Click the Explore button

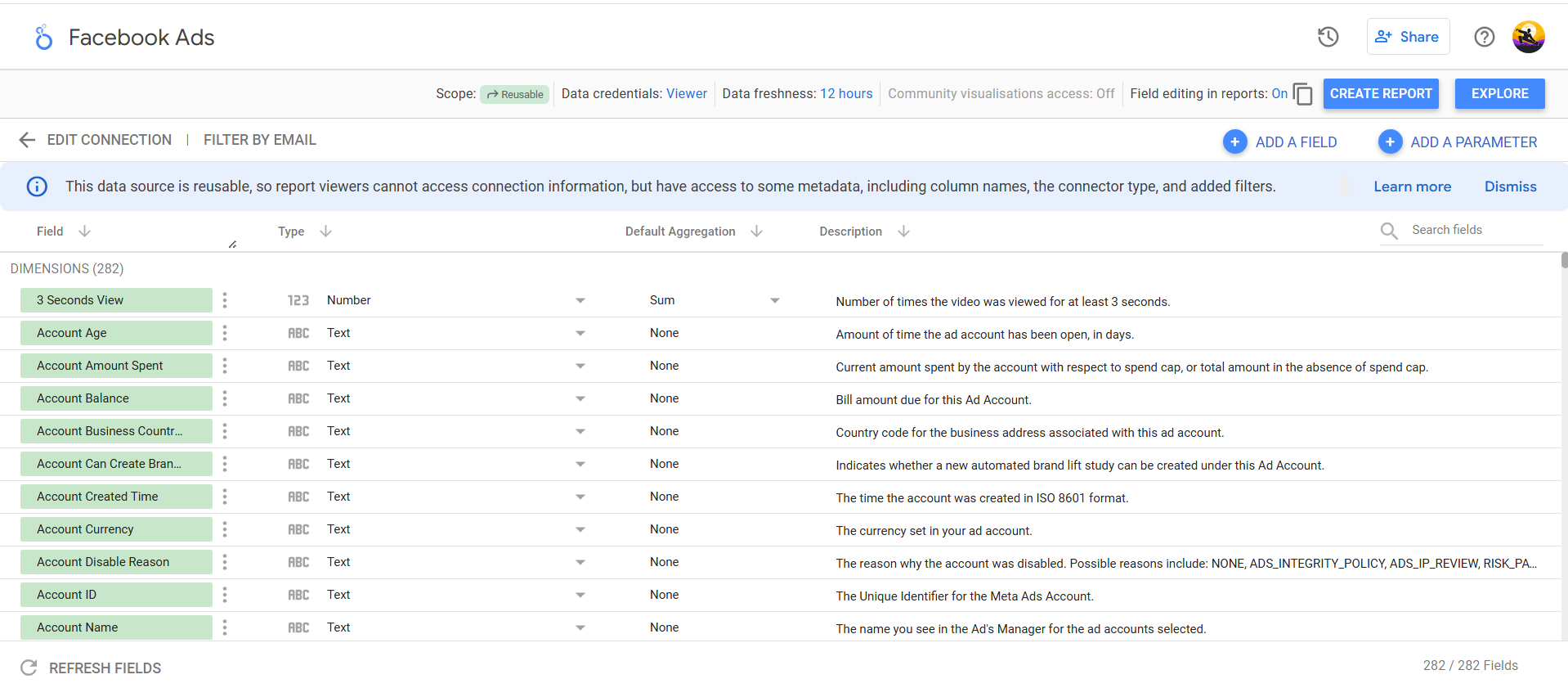coord(1499,93)
